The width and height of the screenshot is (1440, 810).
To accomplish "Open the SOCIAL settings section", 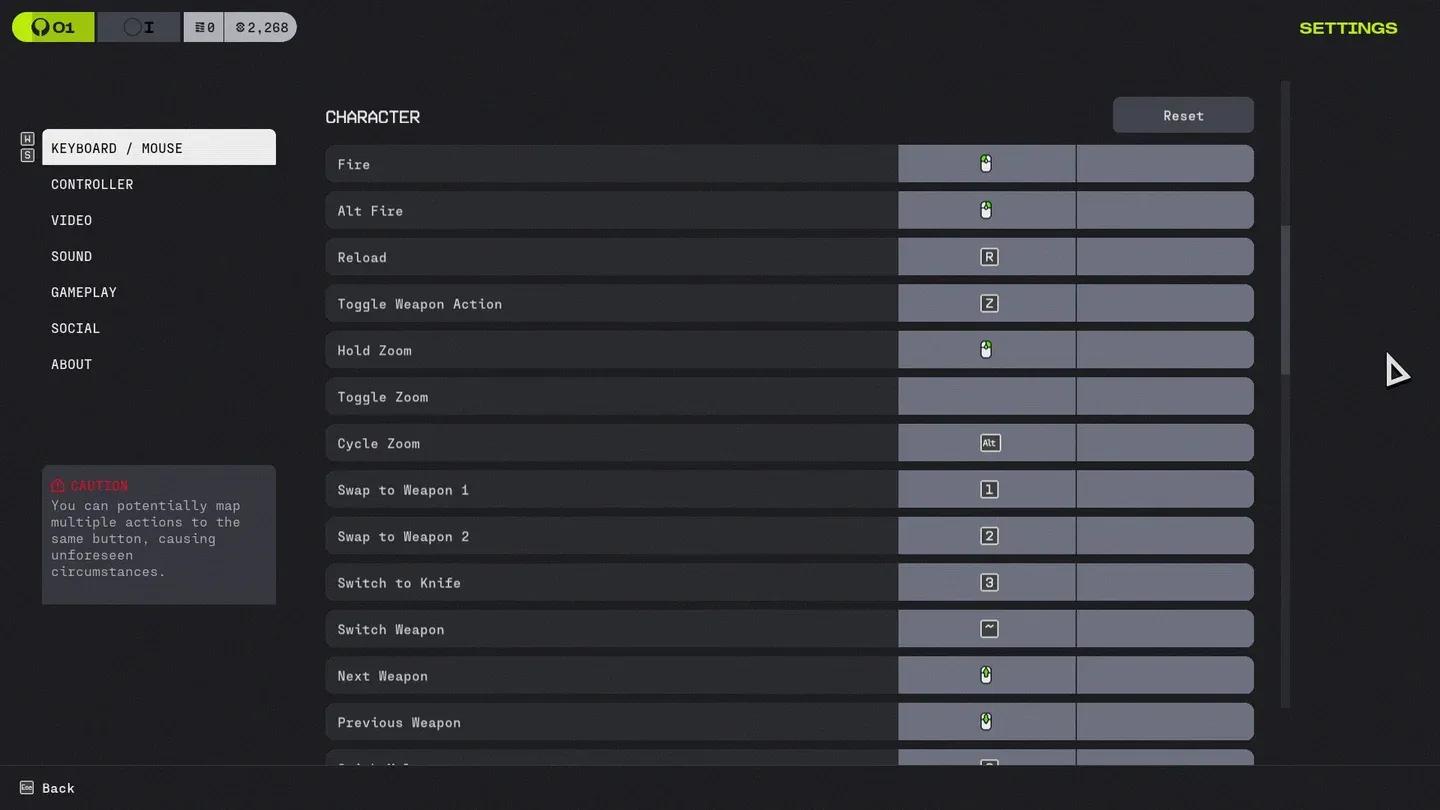I will [74, 328].
